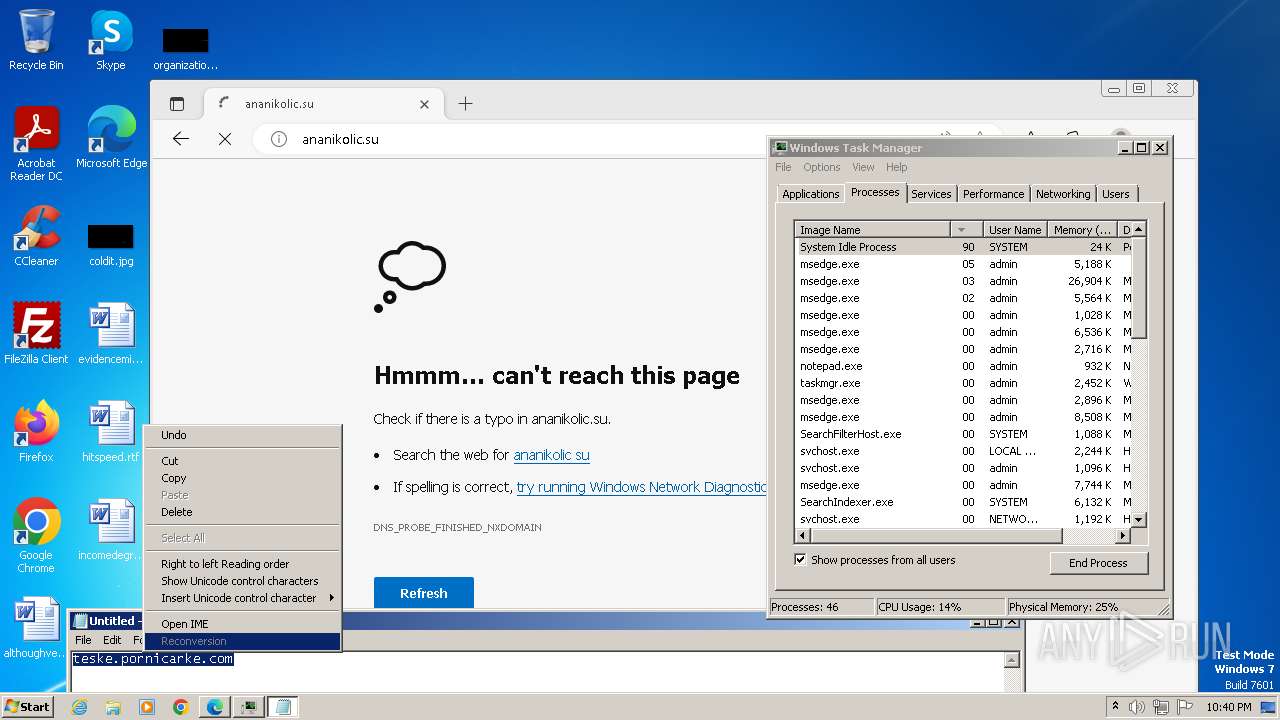Open Notepad File menu

click(84, 640)
